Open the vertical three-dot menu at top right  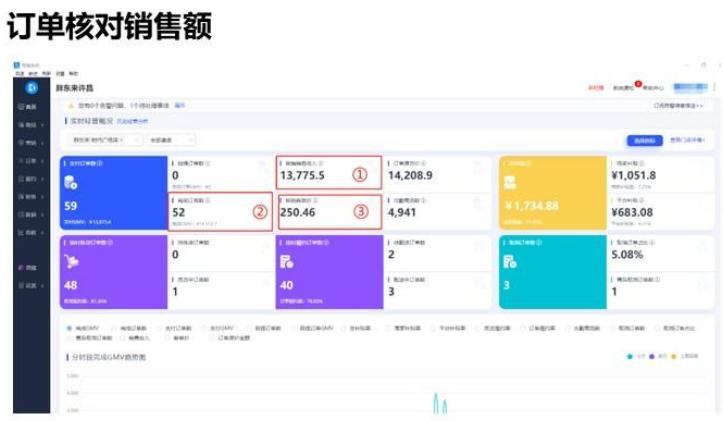pos(714,87)
